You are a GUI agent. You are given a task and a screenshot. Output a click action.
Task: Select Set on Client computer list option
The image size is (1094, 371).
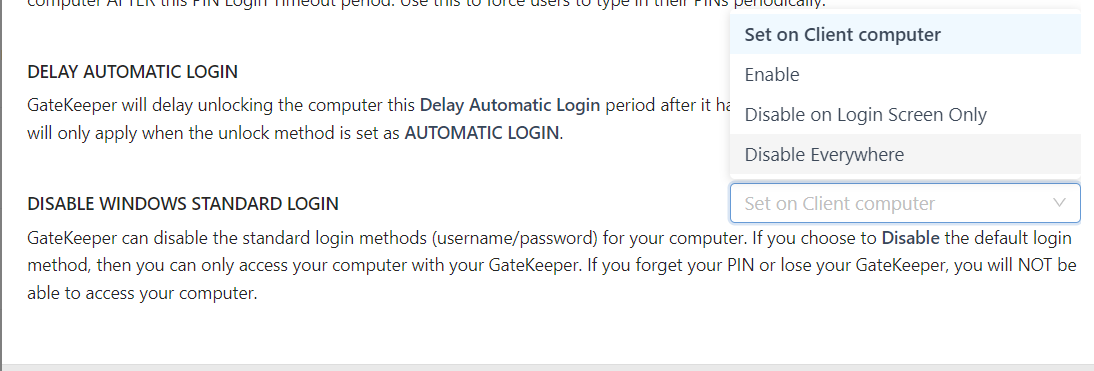click(x=905, y=34)
